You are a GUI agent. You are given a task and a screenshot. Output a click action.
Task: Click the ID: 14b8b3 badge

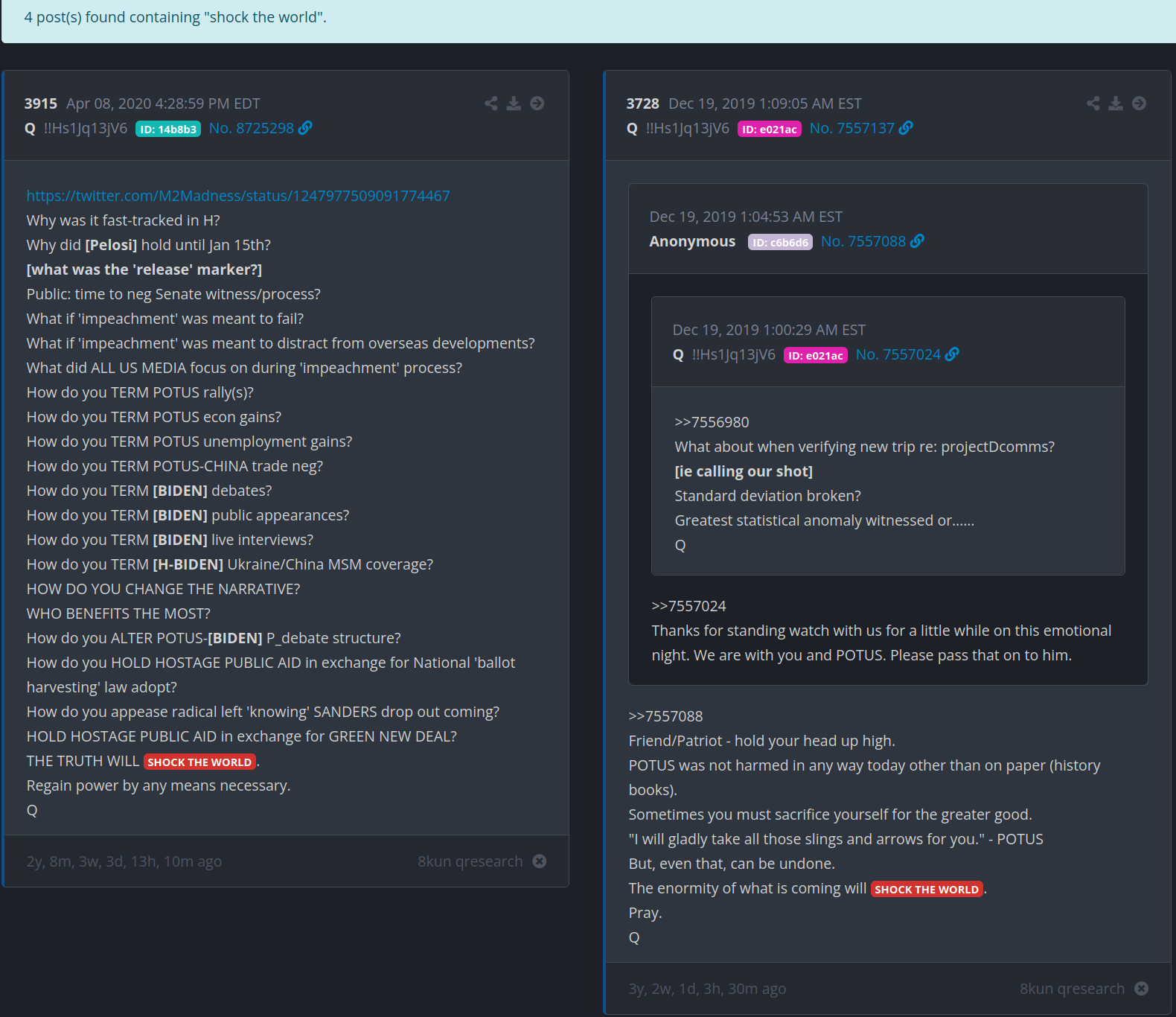coord(168,129)
